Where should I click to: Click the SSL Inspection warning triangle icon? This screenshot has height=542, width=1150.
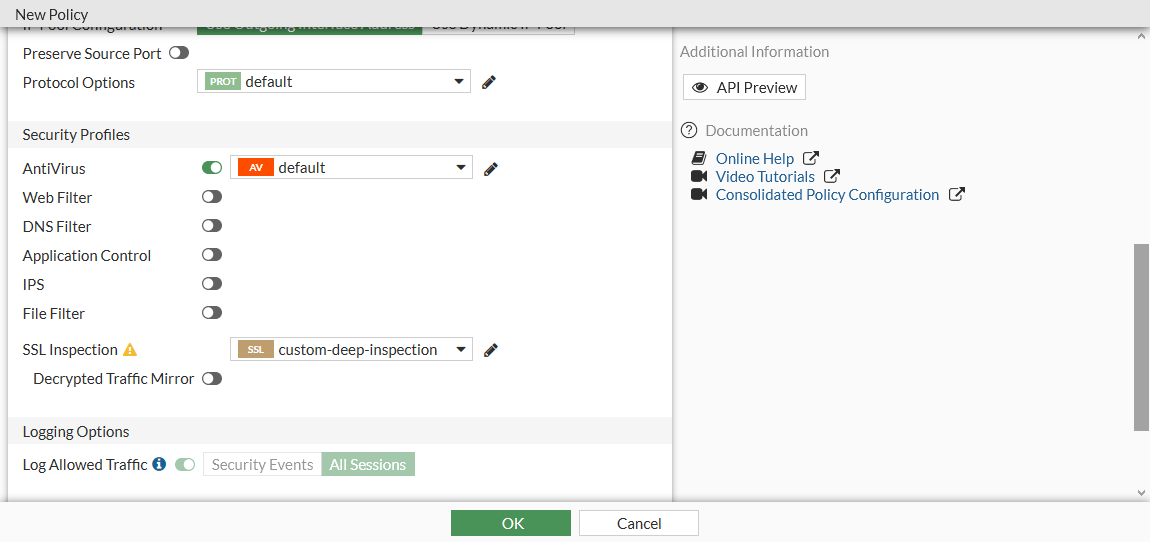coord(129,350)
